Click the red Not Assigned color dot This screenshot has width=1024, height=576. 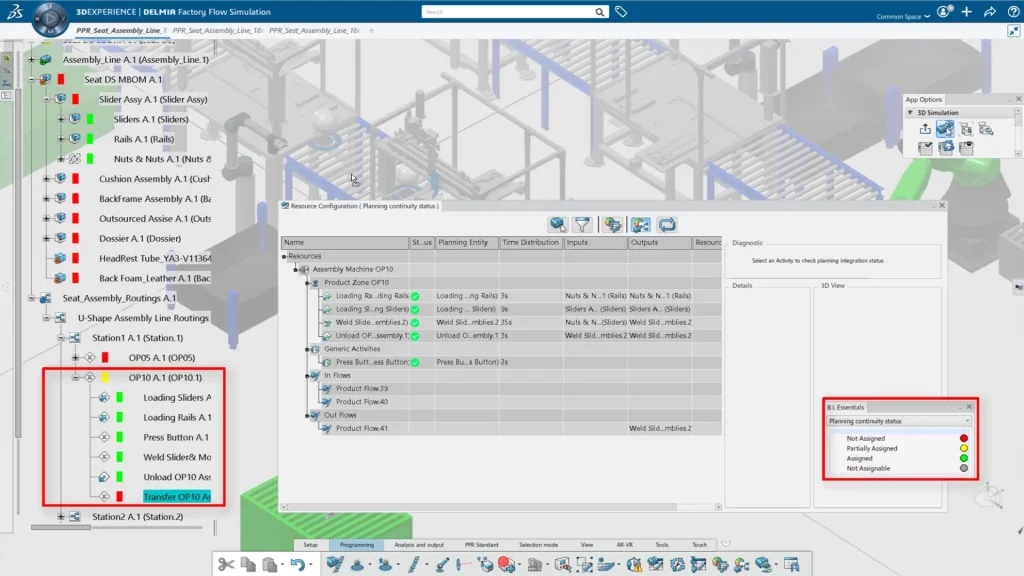963,438
